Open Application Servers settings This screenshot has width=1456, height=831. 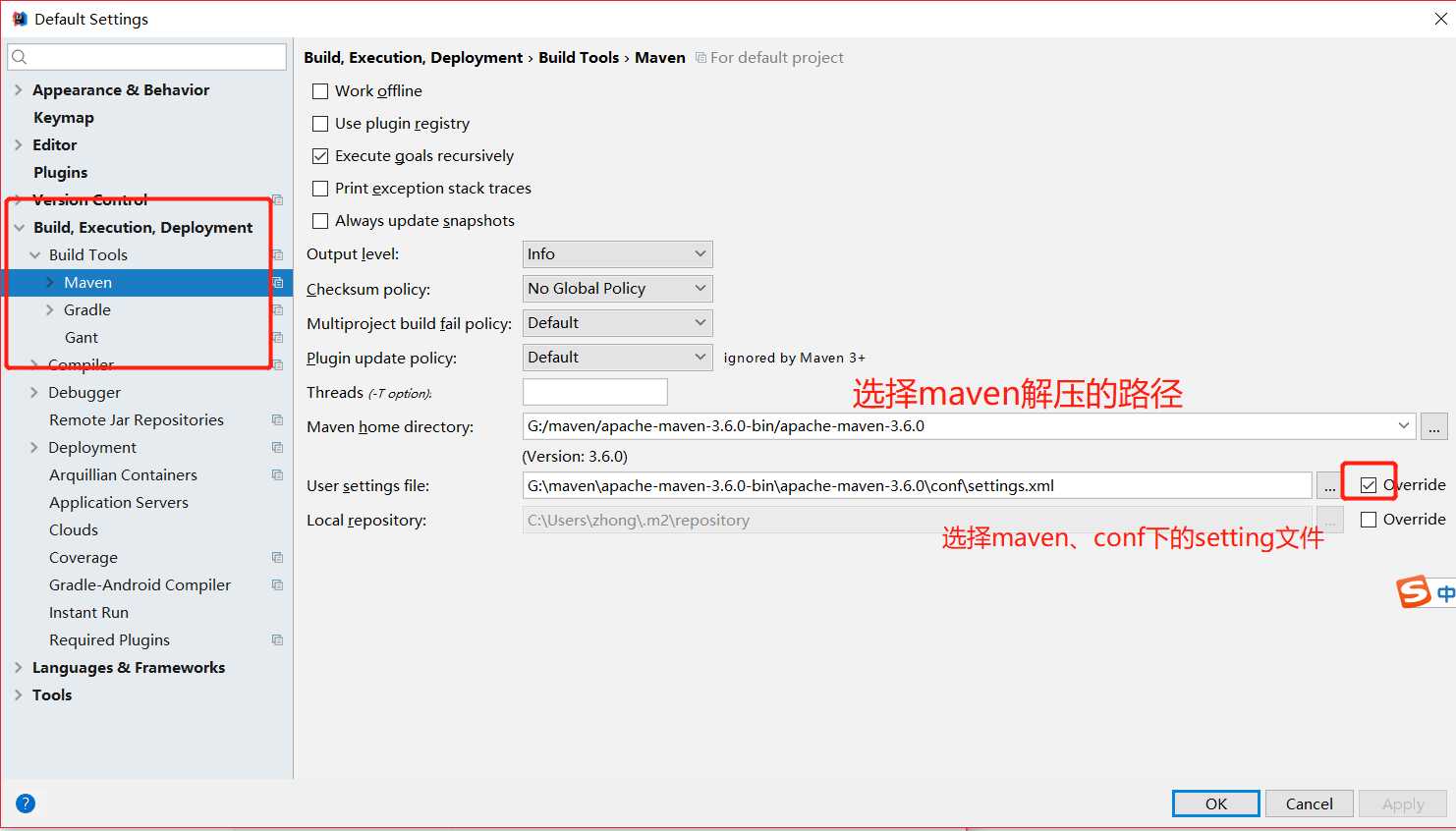click(119, 502)
